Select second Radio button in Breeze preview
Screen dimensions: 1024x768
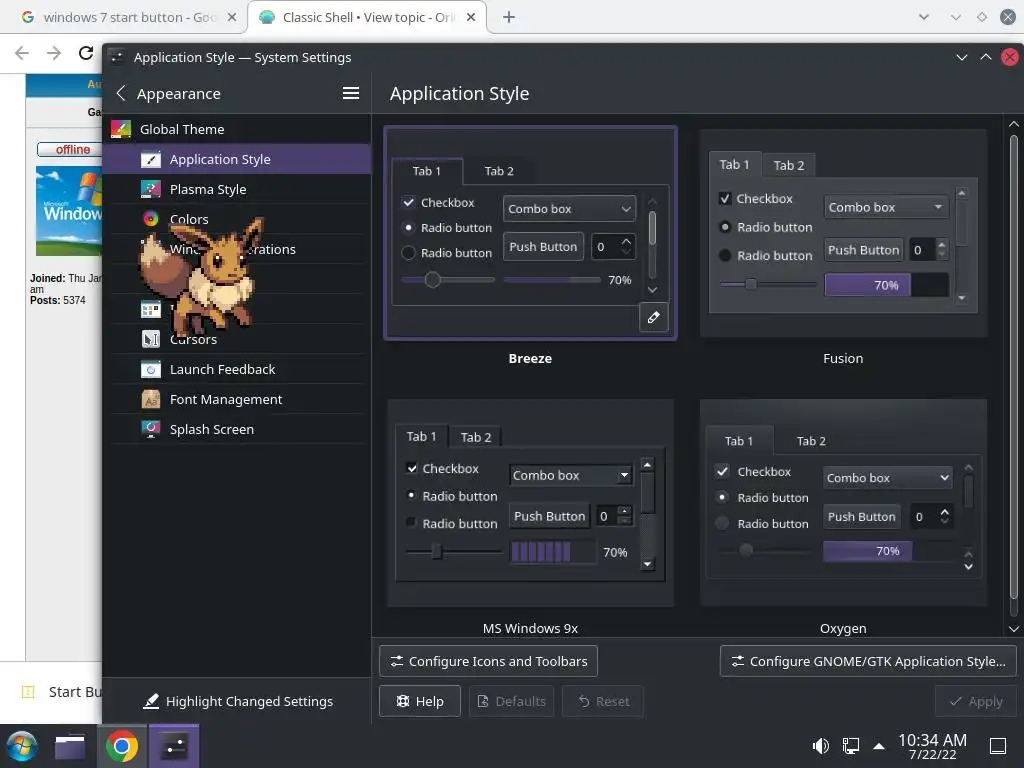click(x=409, y=253)
